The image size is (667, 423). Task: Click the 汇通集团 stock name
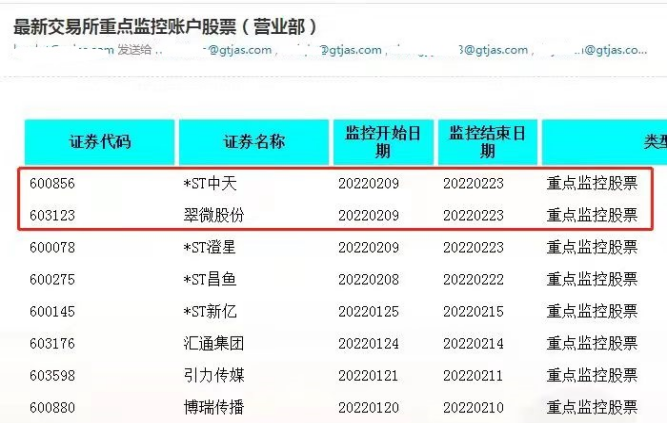click(213, 343)
